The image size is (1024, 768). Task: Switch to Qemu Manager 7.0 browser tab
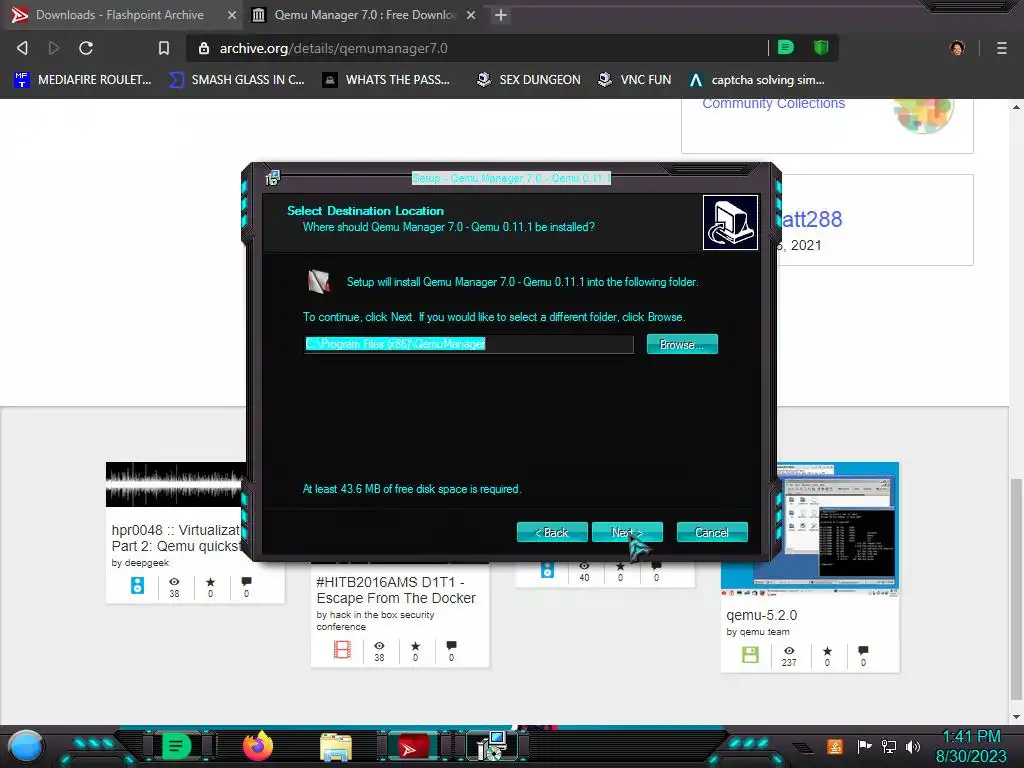tap(364, 14)
